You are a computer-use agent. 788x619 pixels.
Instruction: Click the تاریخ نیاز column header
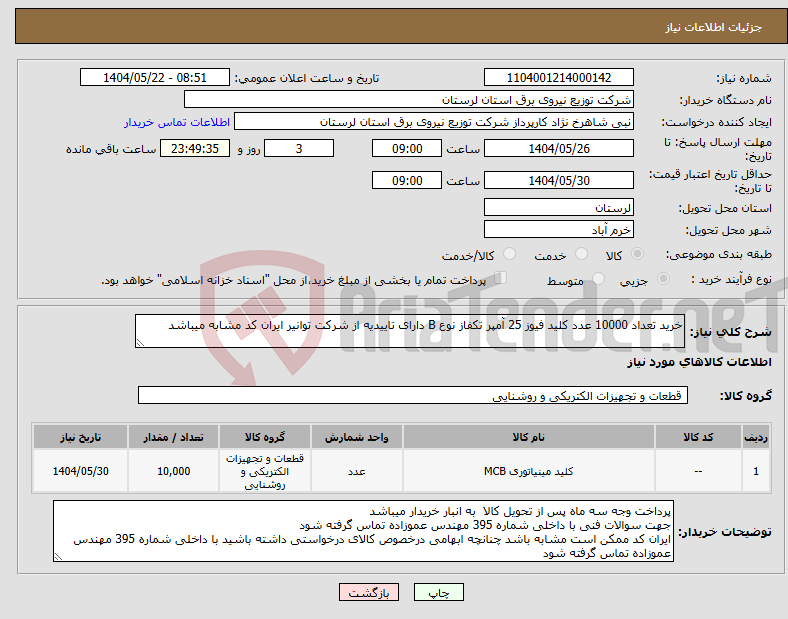80,437
